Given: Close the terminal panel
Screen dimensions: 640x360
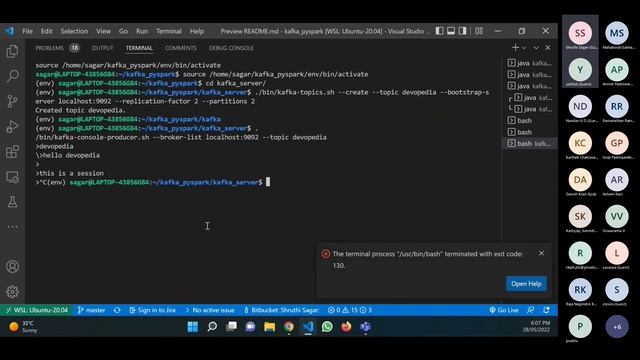Looking at the screenshot, I should click(x=548, y=48).
